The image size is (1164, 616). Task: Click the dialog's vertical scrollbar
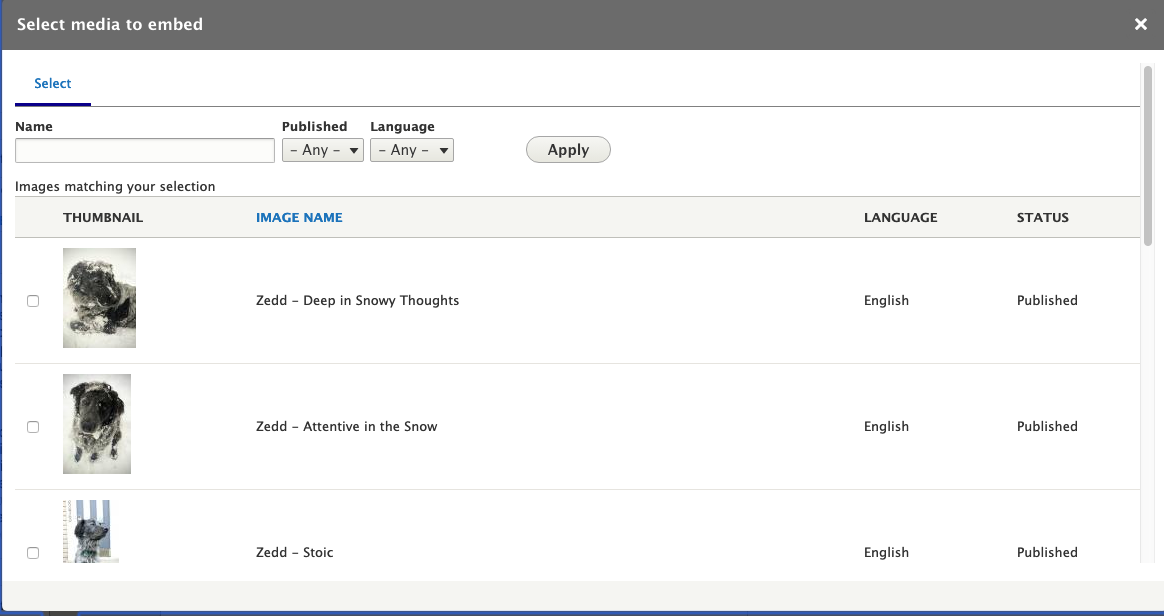click(1148, 156)
